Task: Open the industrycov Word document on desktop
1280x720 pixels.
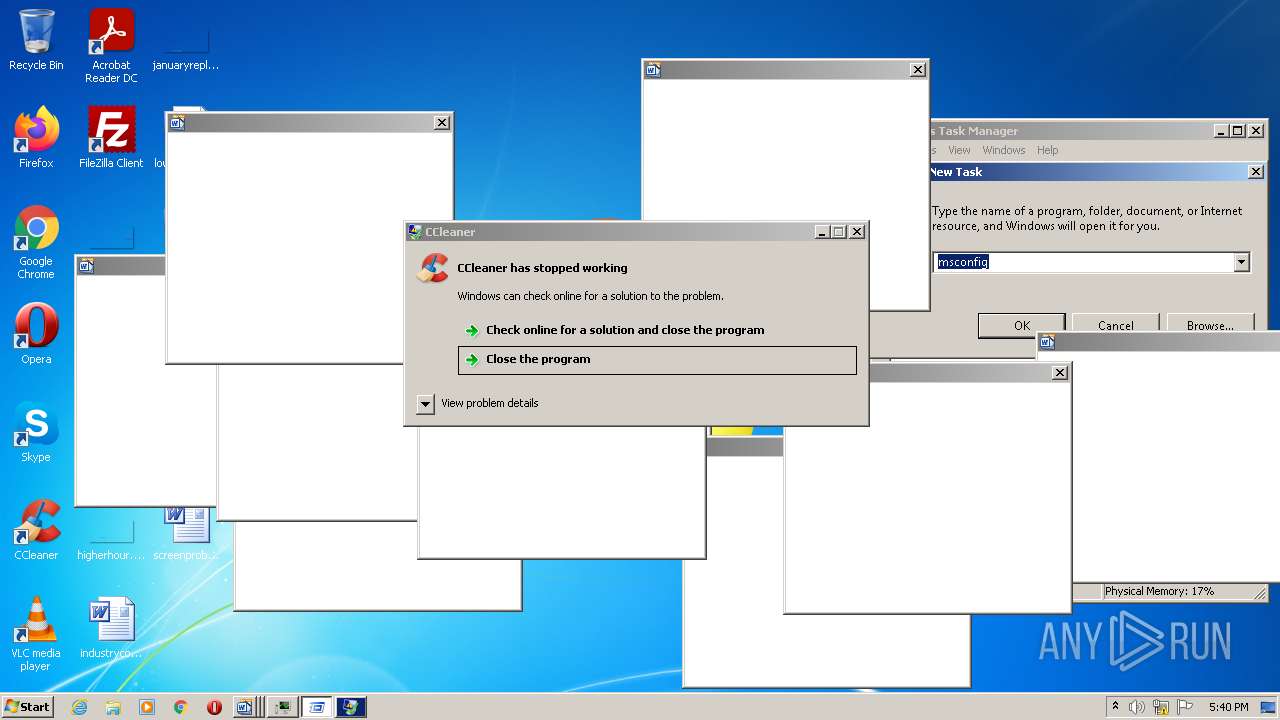Action: coord(111,628)
